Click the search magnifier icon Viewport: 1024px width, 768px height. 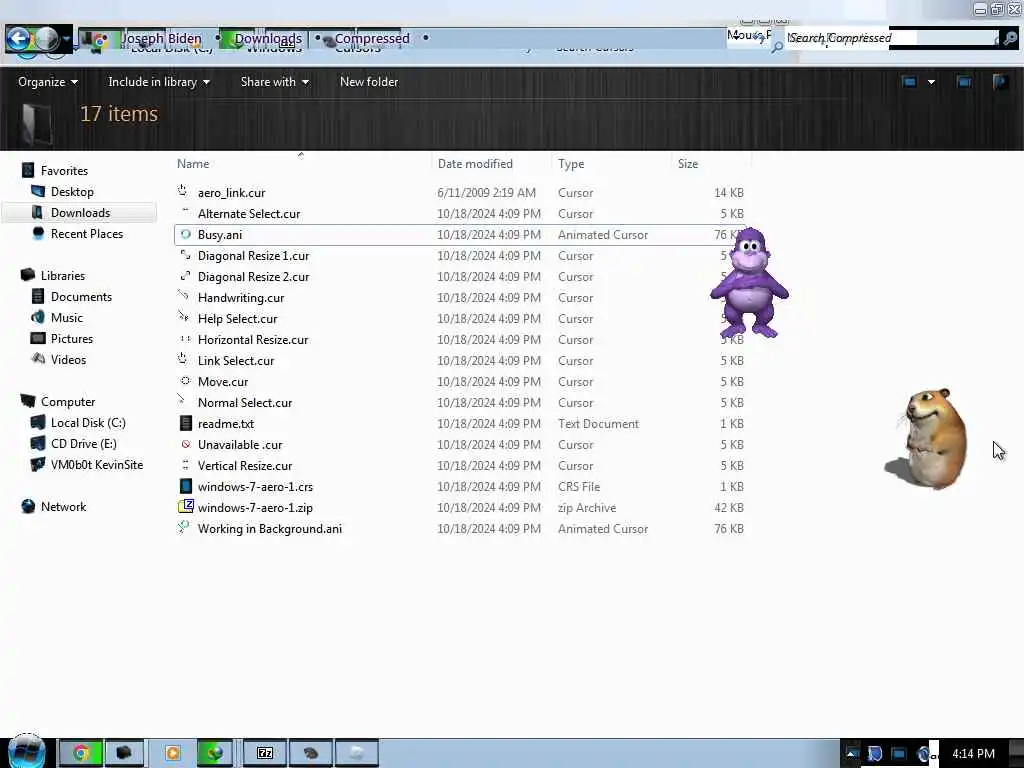coord(1010,38)
